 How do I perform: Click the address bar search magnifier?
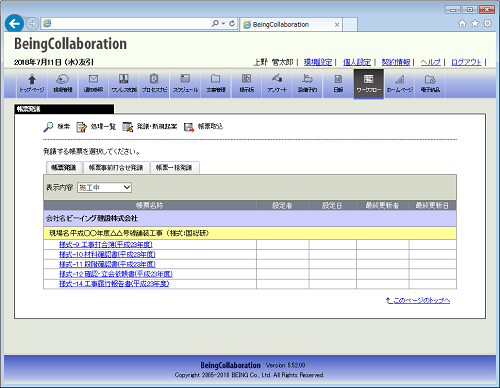(215, 23)
